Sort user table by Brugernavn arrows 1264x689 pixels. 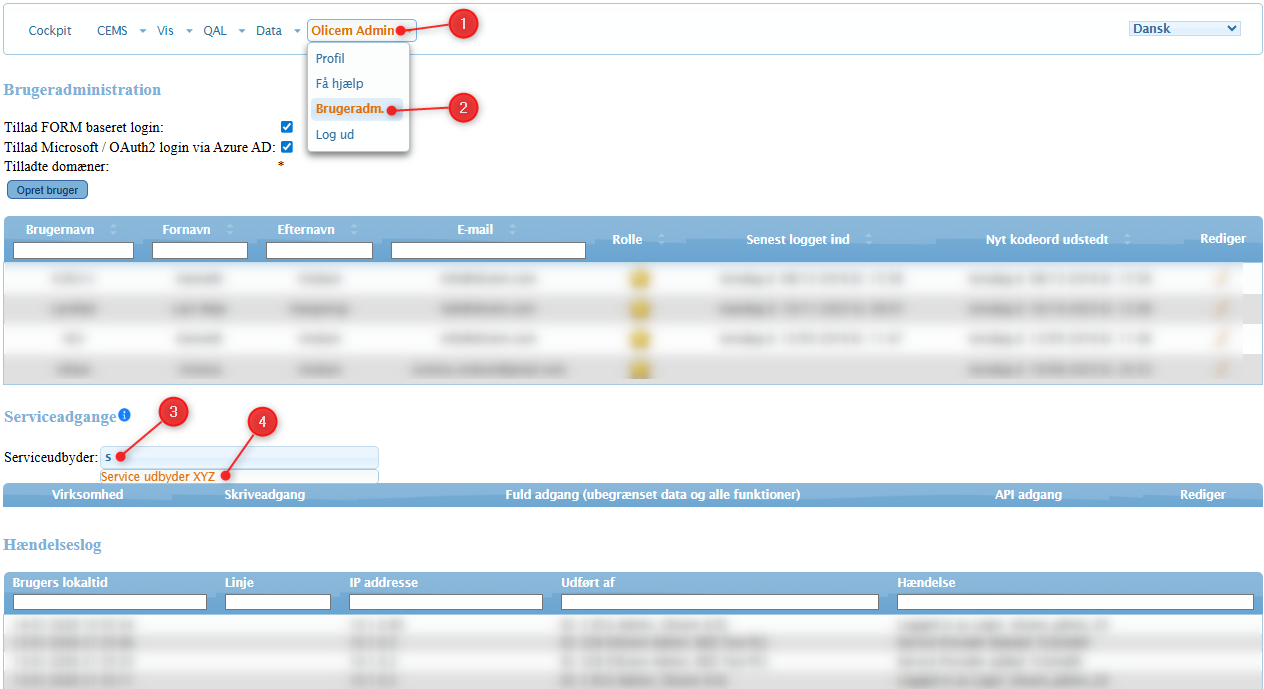(x=113, y=230)
